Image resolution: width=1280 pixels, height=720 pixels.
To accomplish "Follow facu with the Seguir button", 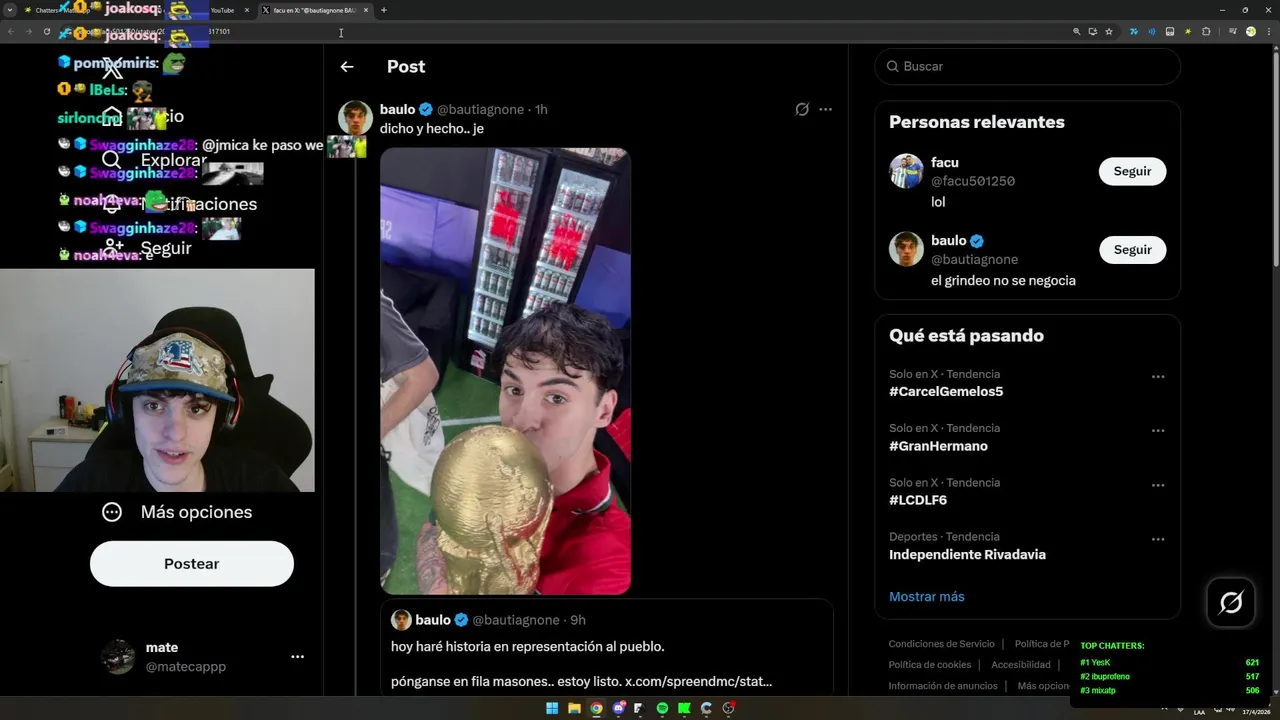I will (1132, 171).
